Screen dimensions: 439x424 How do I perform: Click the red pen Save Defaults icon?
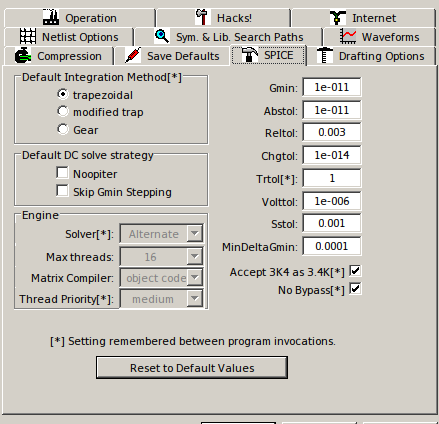tap(133, 55)
